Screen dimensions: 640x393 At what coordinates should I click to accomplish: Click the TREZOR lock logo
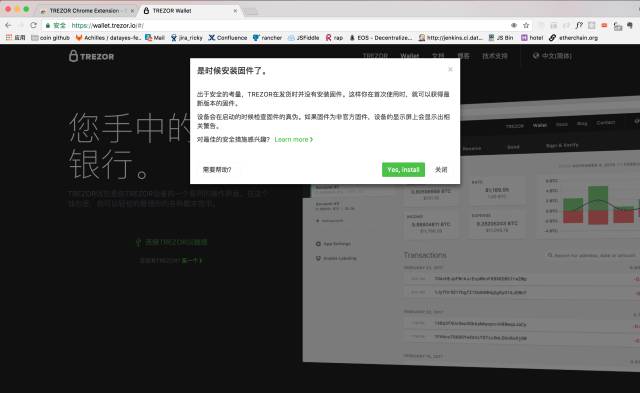coord(91,56)
